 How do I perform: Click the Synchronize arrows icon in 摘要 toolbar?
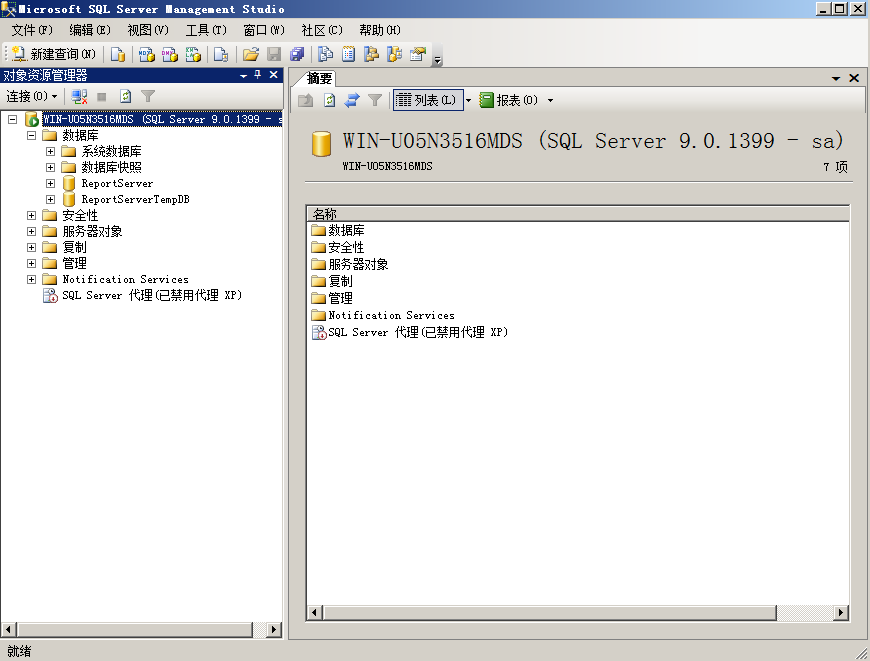352,100
